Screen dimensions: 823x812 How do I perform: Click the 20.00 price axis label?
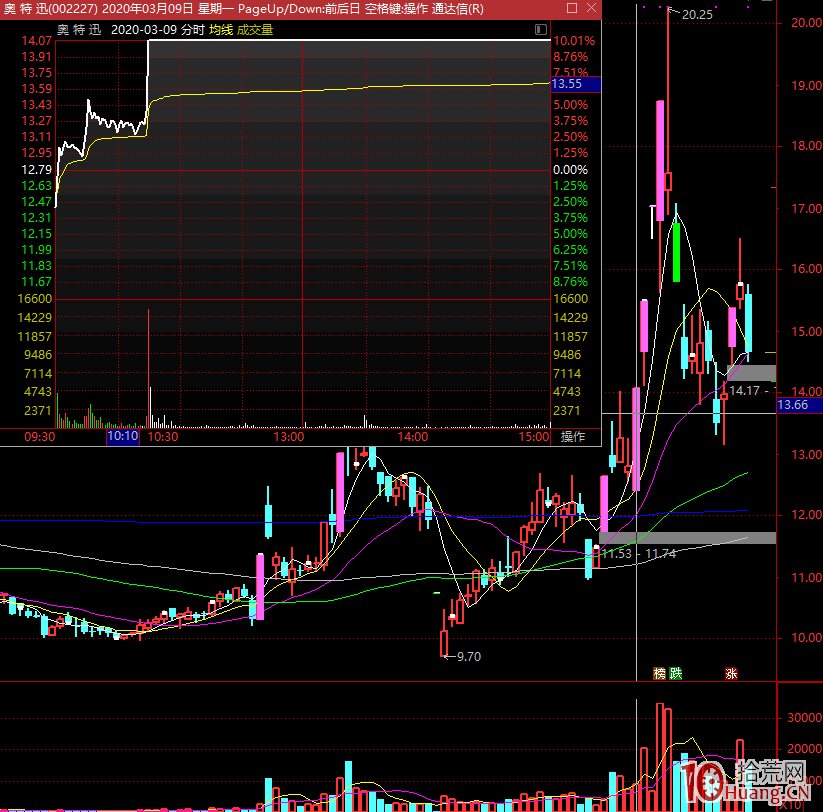pos(806,22)
